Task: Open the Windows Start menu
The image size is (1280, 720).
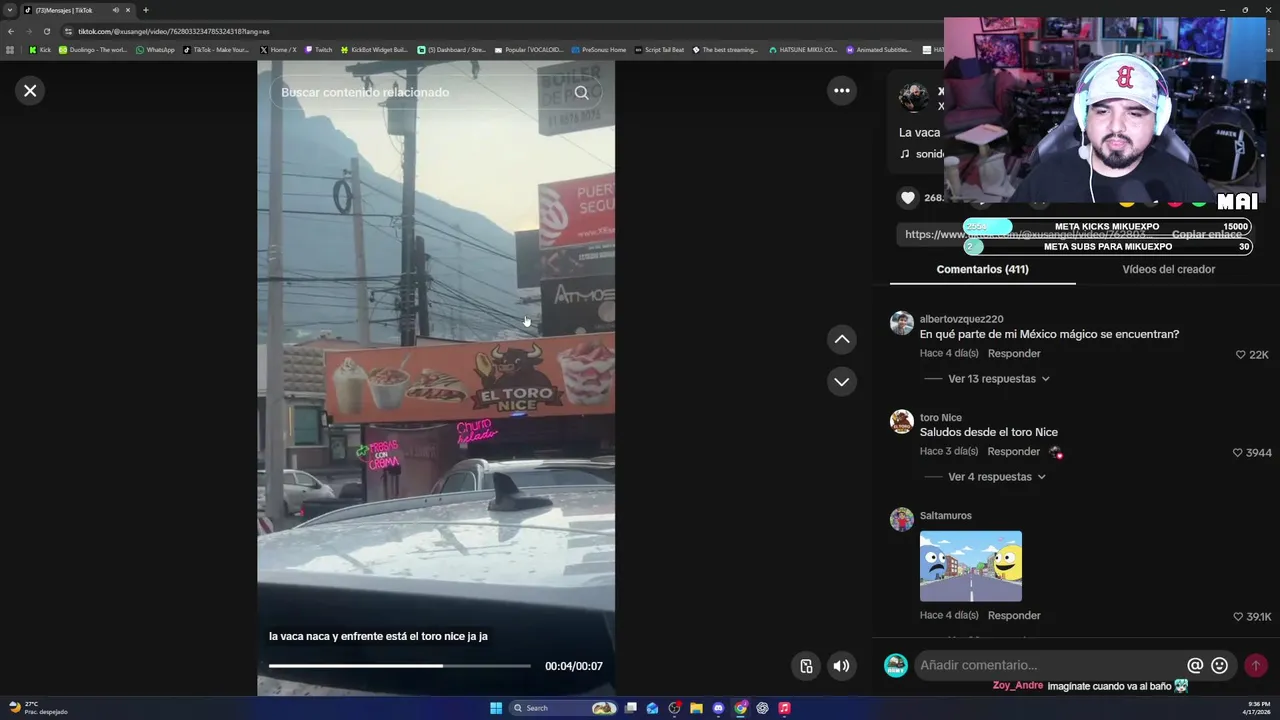Action: [496, 708]
